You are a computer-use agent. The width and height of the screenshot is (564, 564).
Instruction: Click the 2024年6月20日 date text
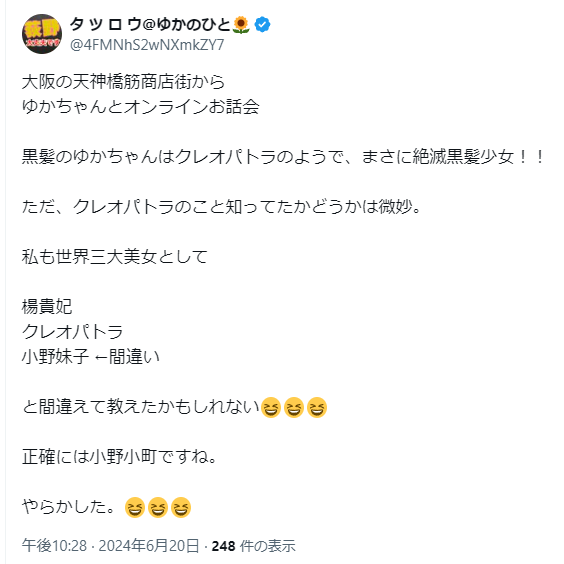click(x=149, y=546)
